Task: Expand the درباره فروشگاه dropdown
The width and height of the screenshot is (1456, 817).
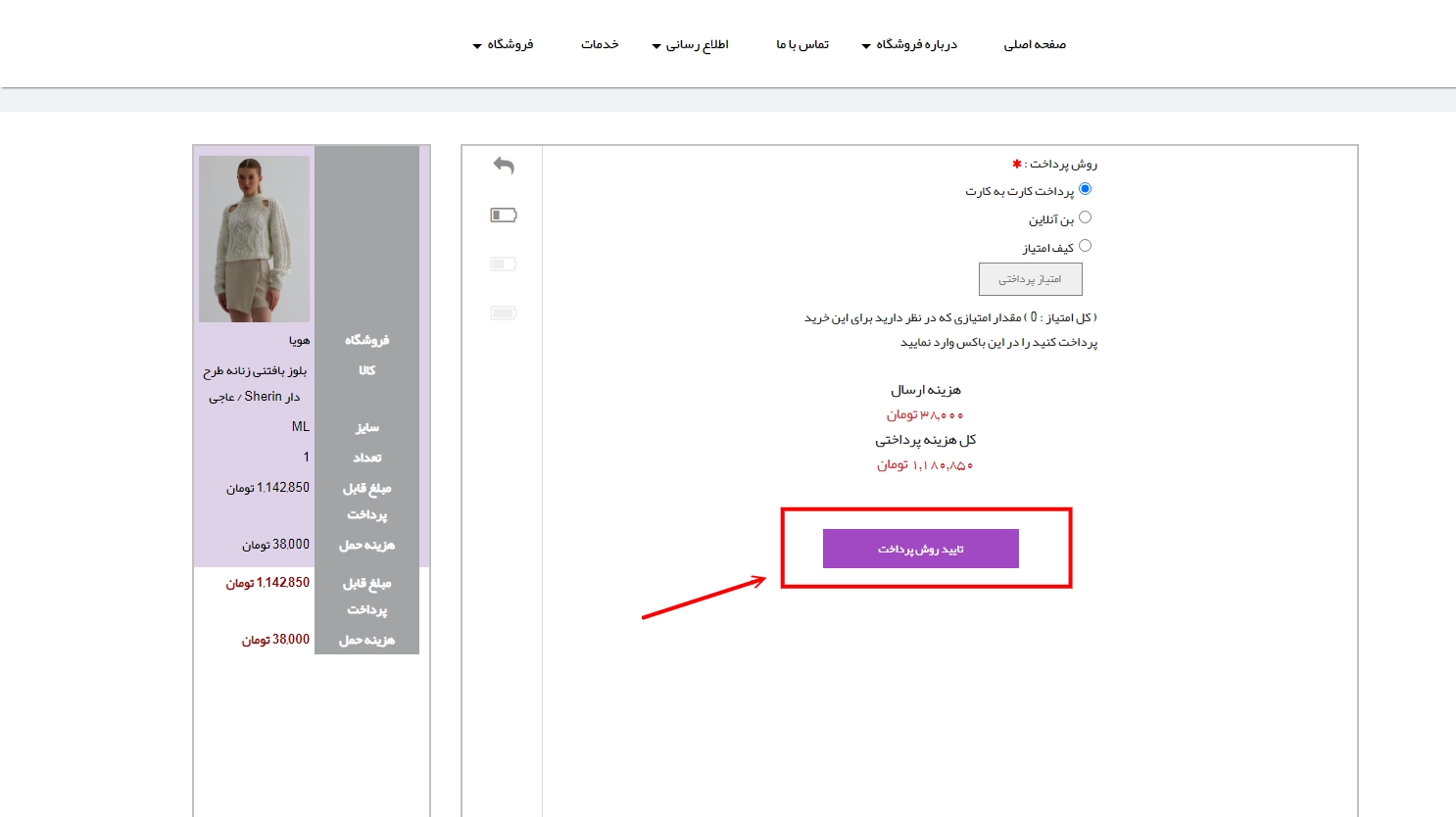Action: (909, 45)
